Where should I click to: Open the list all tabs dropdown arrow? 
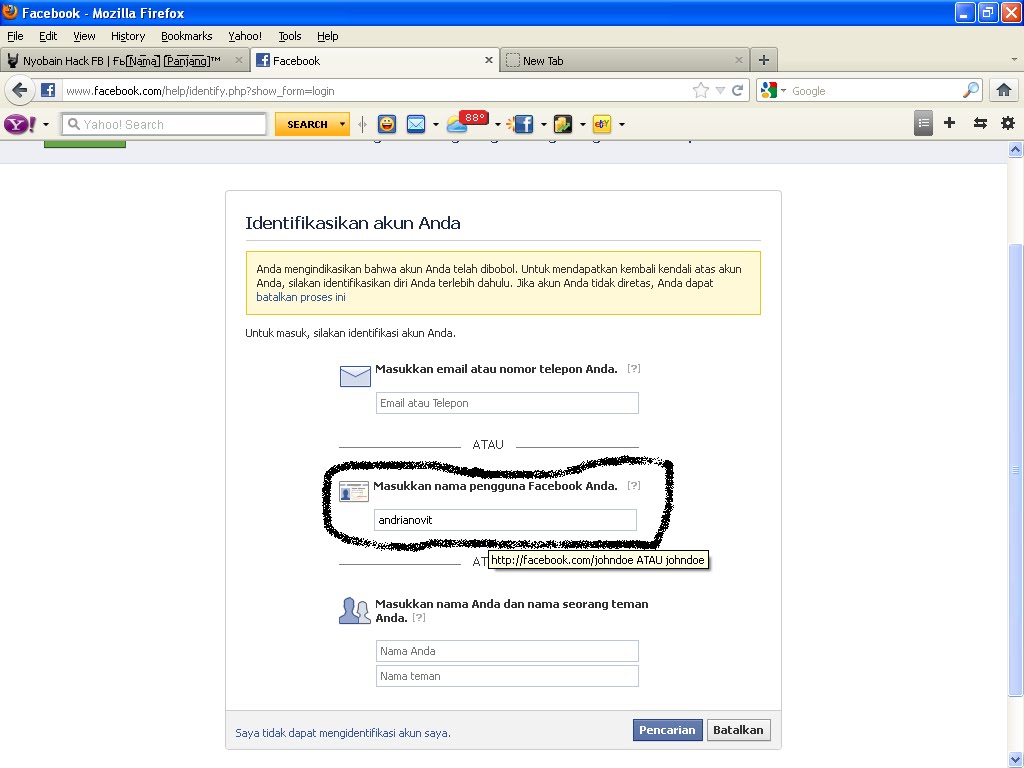click(x=1014, y=60)
